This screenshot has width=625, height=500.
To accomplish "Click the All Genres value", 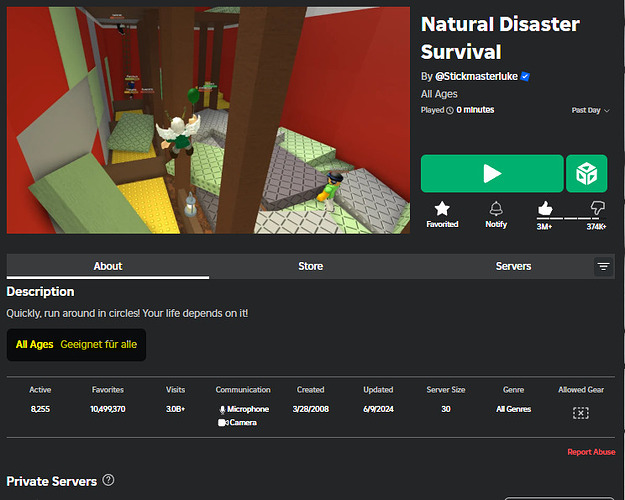I will [x=513, y=409].
